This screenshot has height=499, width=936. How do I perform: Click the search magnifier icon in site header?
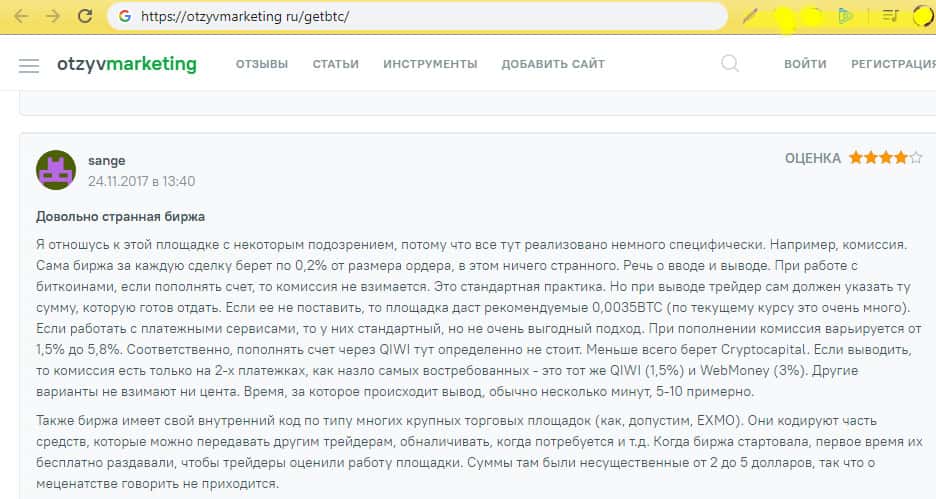[x=730, y=64]
